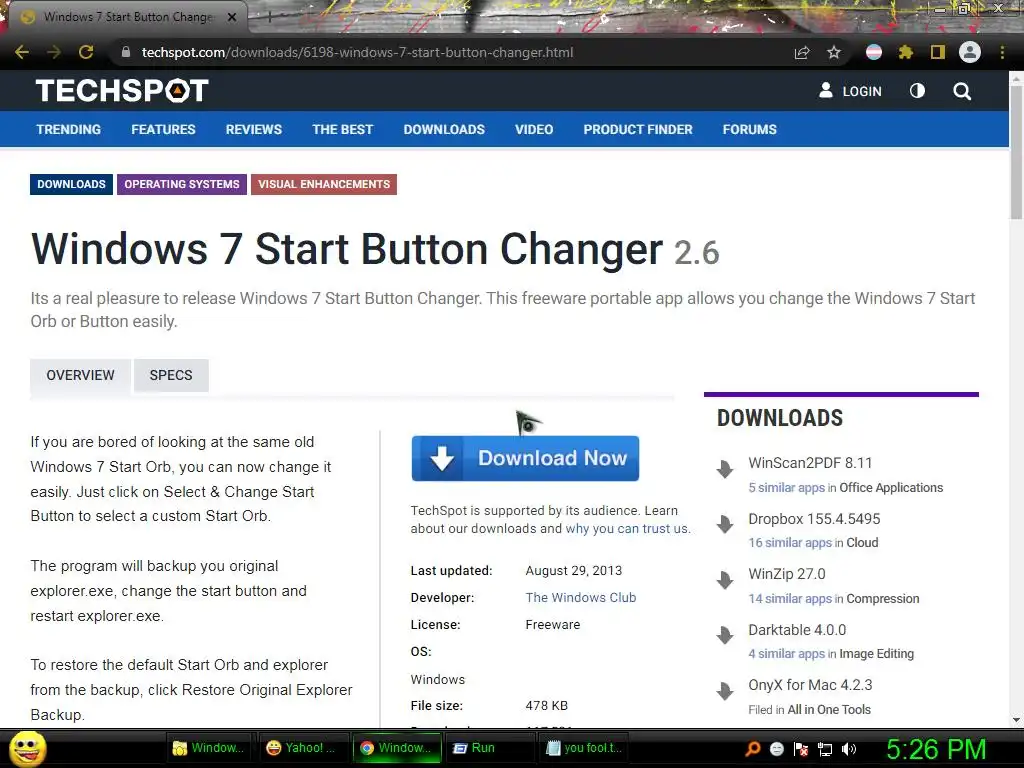The height and width of the screenshot is (768, 1024).
Task: Click the download arrow icon beside Darktable
Action: pos(725,635)
